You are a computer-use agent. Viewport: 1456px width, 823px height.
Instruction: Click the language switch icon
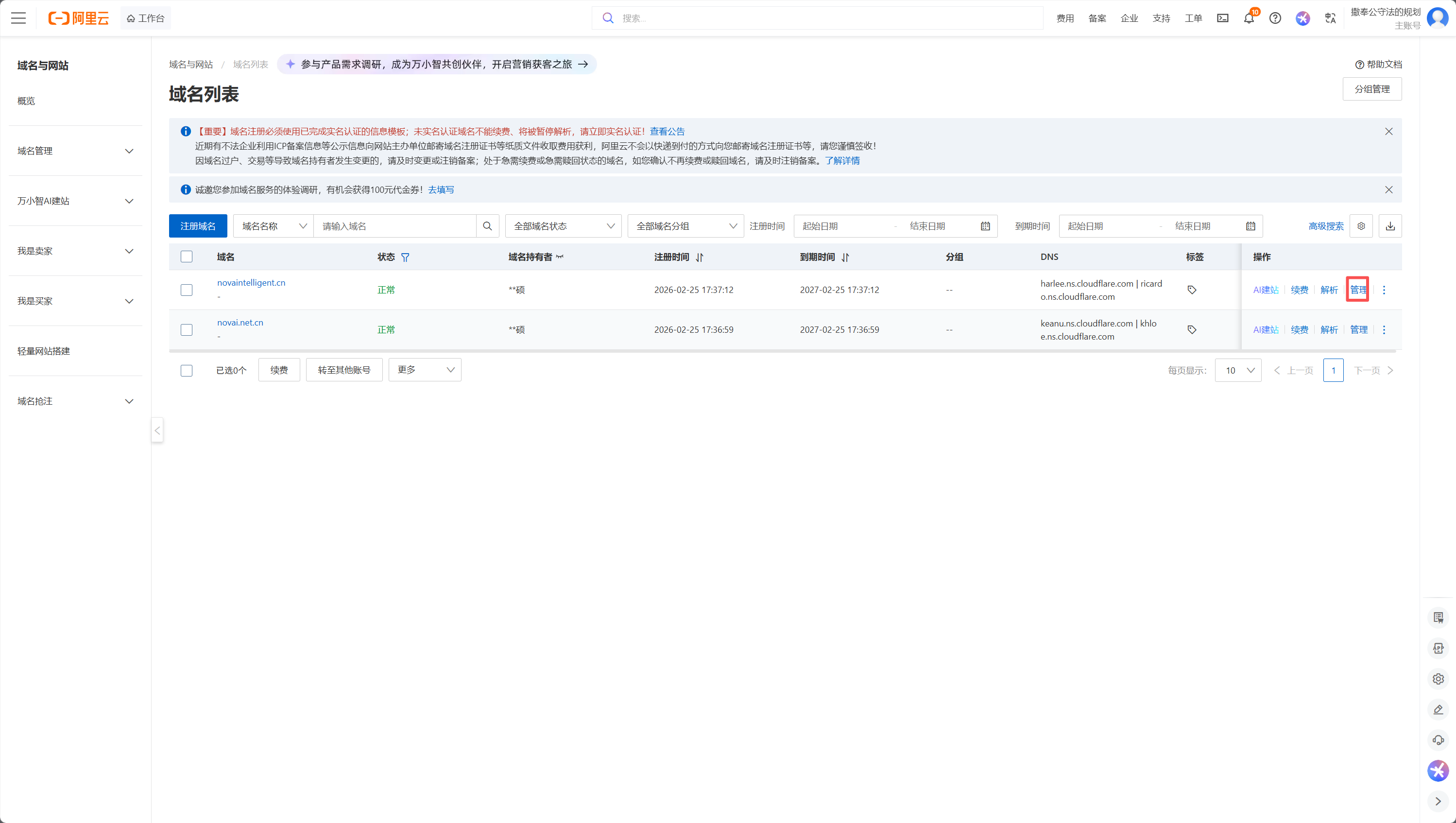click(x=1330, y=18)
